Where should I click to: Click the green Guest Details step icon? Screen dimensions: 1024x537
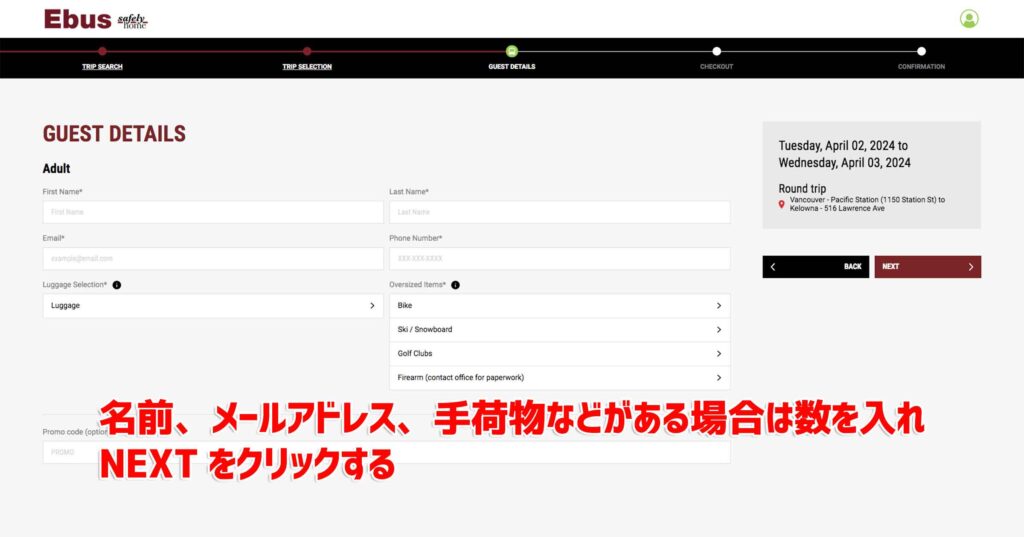pyautogui.click(x=512, y=51)
